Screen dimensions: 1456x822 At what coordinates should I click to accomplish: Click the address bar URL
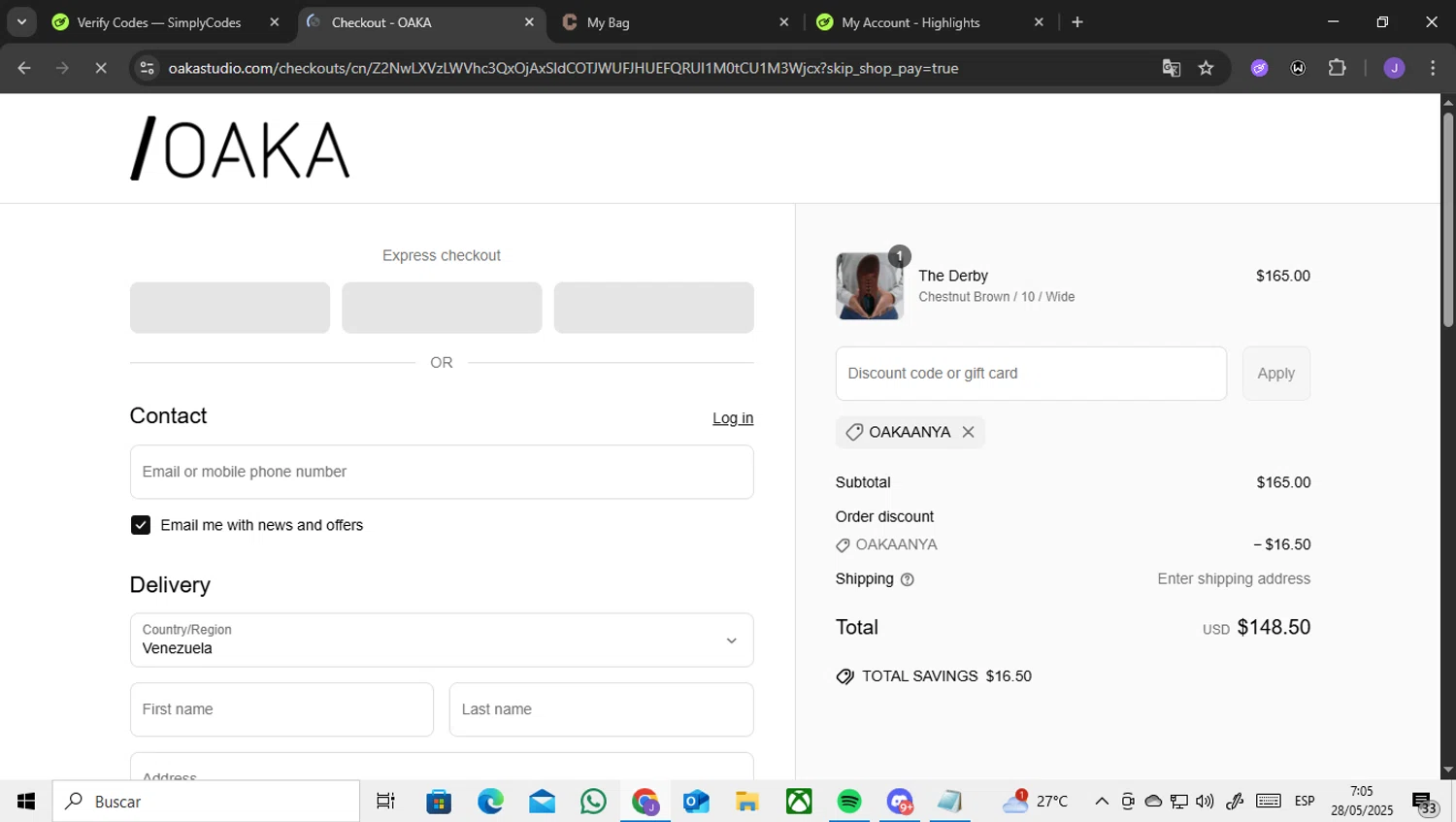[563, 68]
